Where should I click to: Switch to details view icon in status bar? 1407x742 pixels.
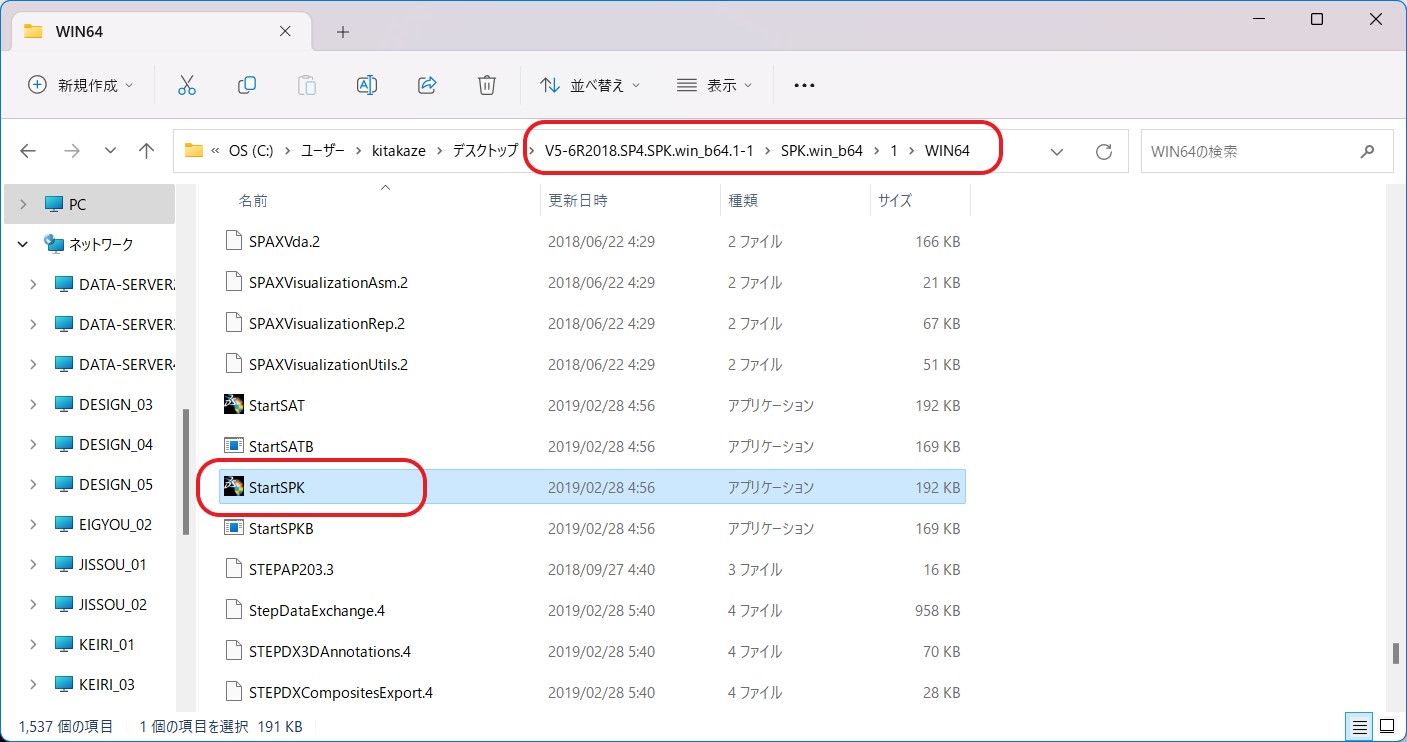[x=1360, y=726]
